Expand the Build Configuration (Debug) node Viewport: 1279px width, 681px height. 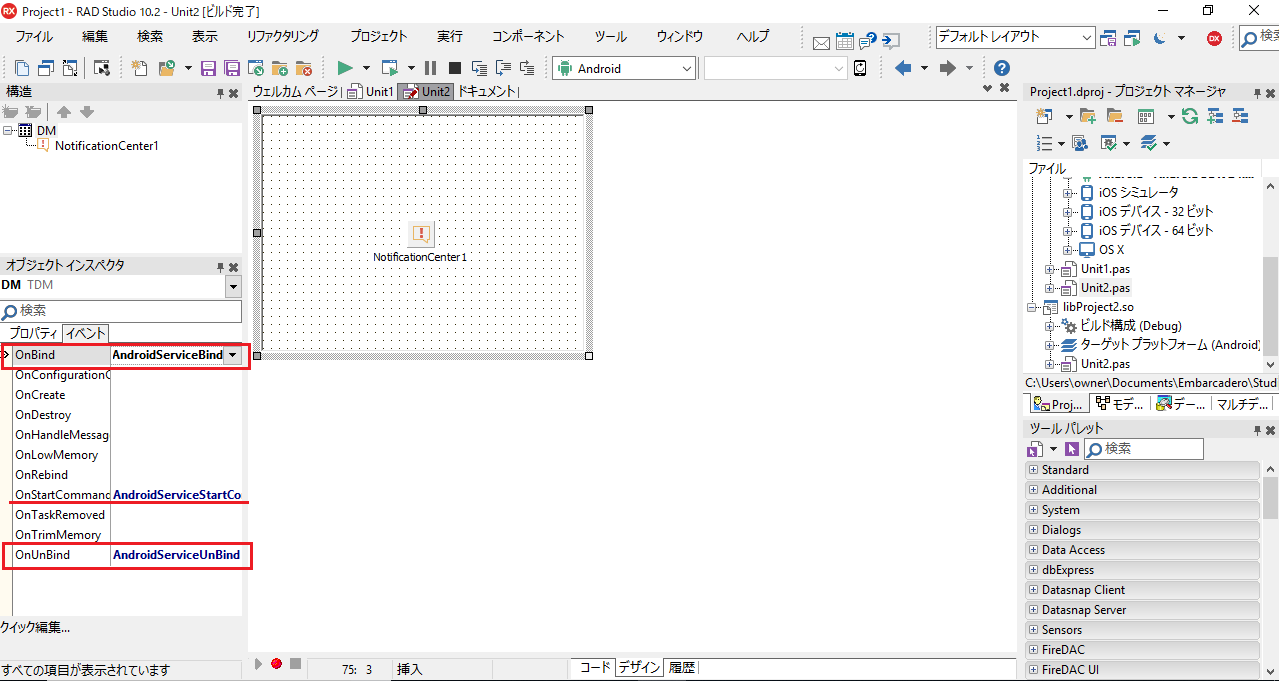[1050, 326]
